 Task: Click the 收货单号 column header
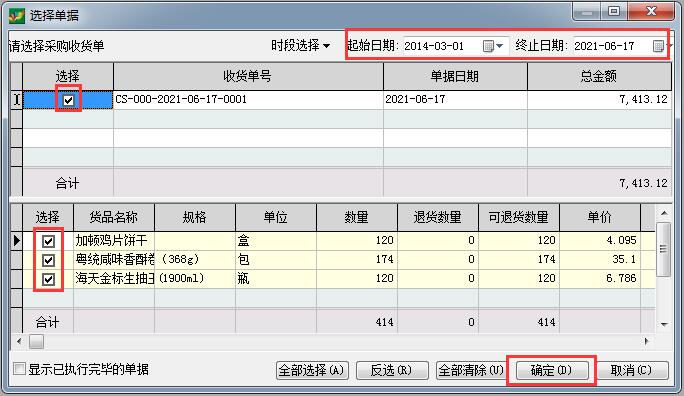(248, 76)
